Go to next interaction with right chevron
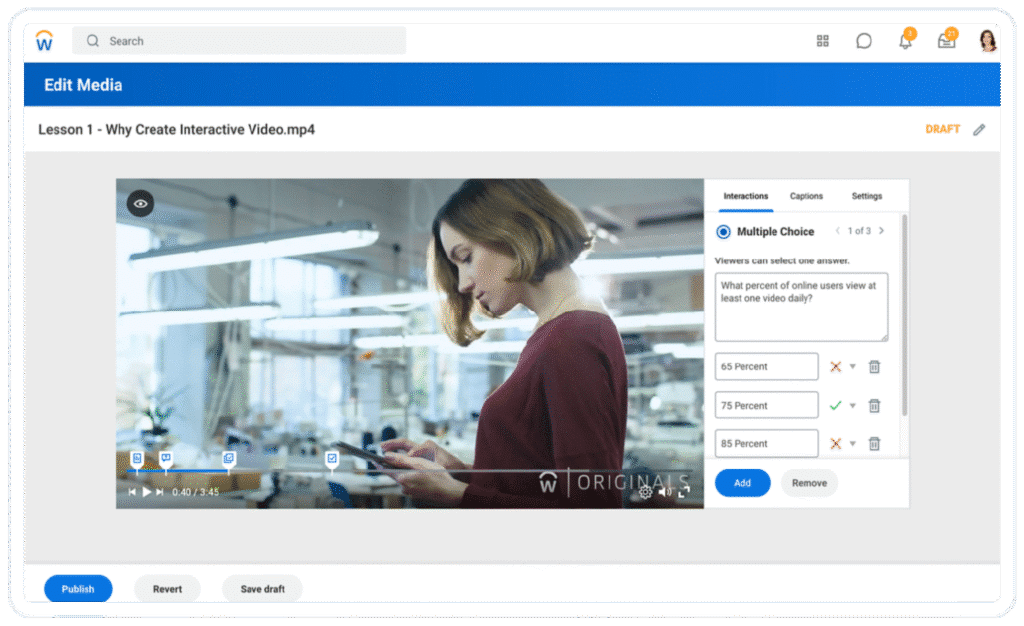 [x=881, y=231]
